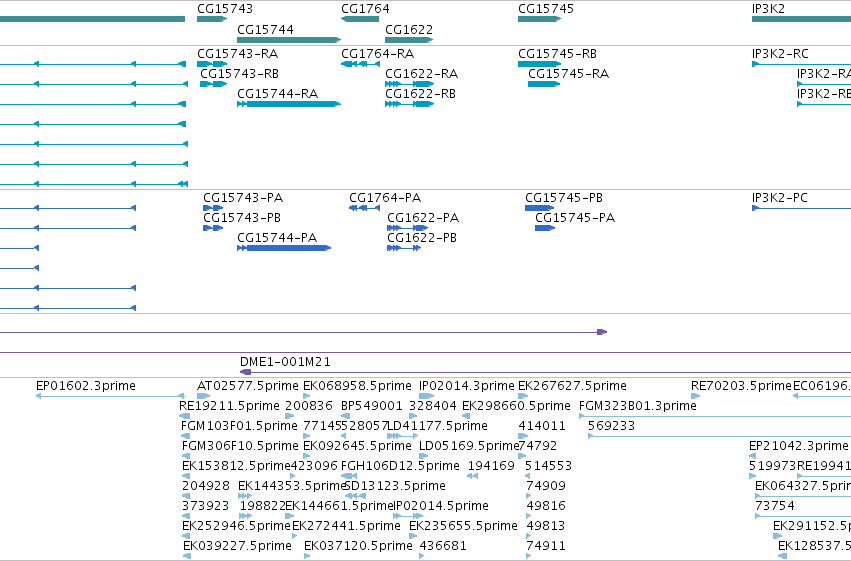Click the CG15743 gene label

coord(225,9)
